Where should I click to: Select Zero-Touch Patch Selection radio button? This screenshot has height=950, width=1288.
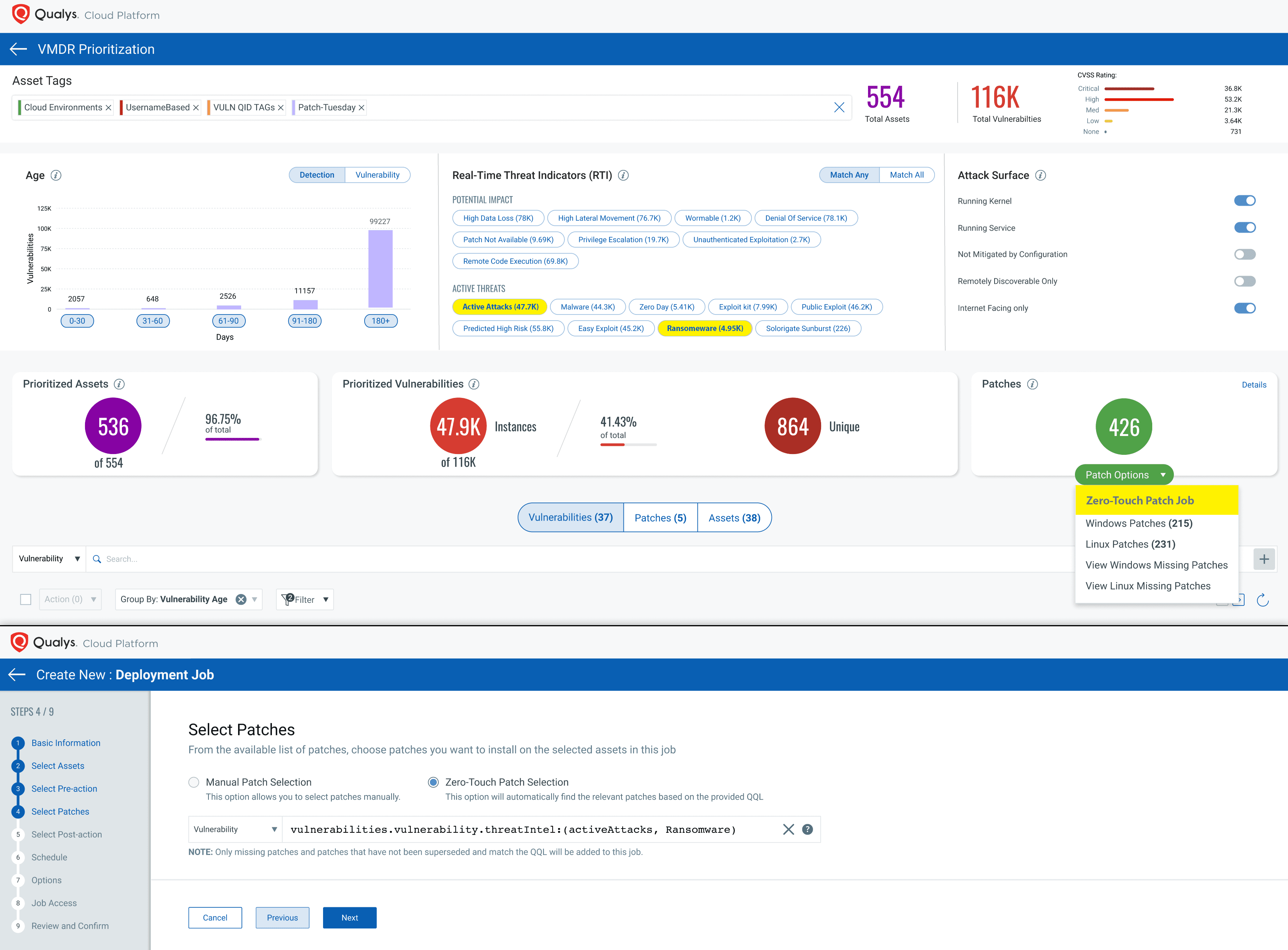432,782
